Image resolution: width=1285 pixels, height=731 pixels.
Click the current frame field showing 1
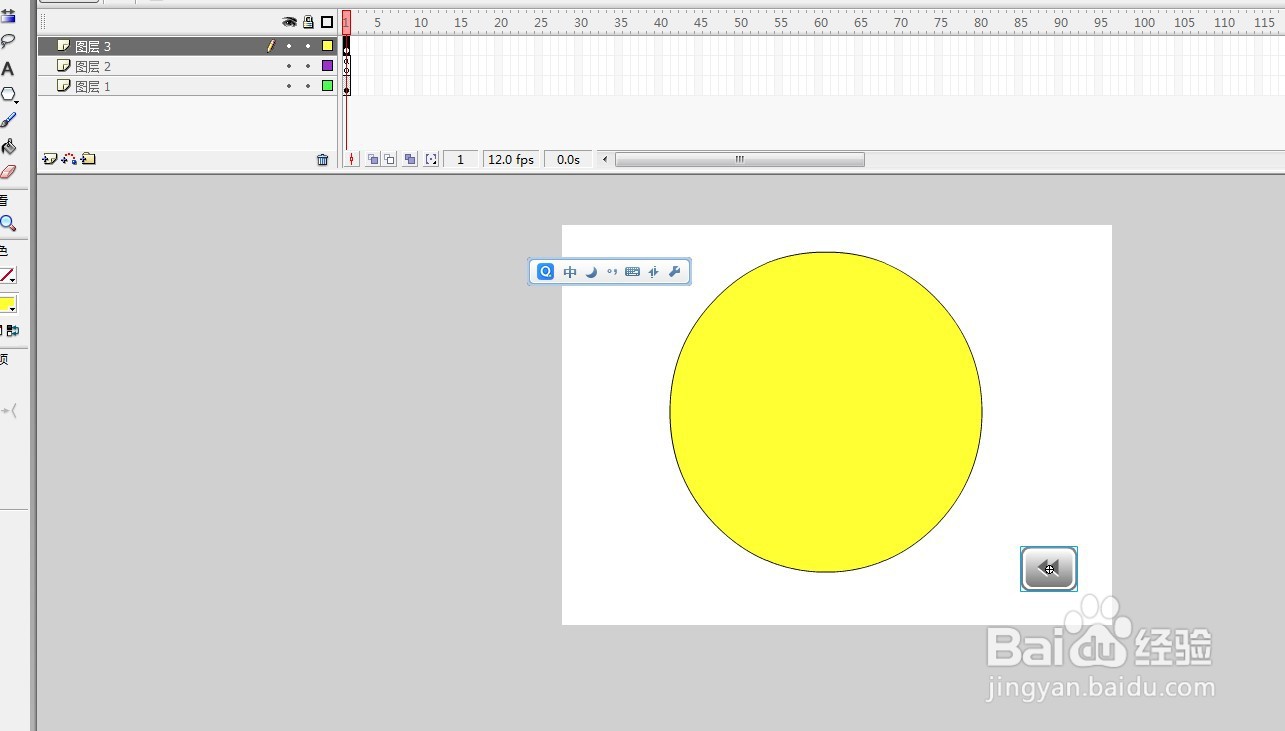[460, 159]
